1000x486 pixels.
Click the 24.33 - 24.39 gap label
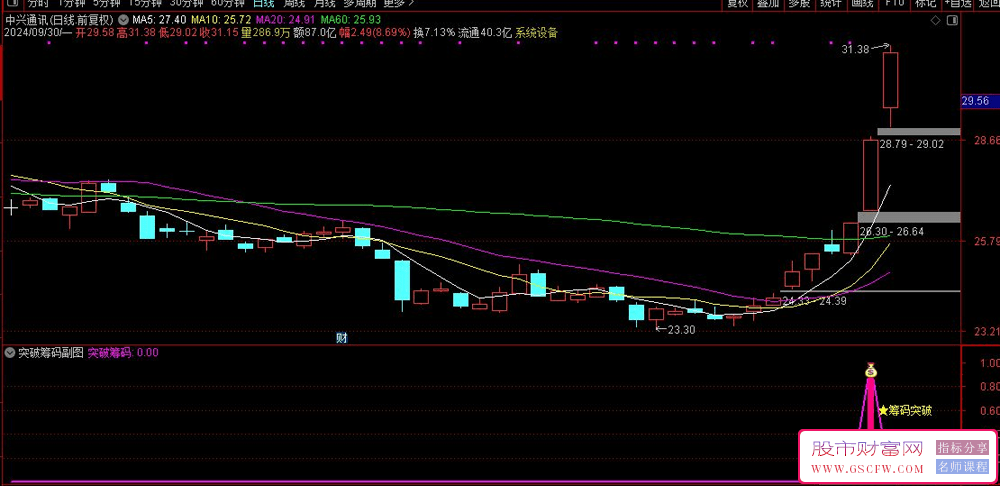814,301
